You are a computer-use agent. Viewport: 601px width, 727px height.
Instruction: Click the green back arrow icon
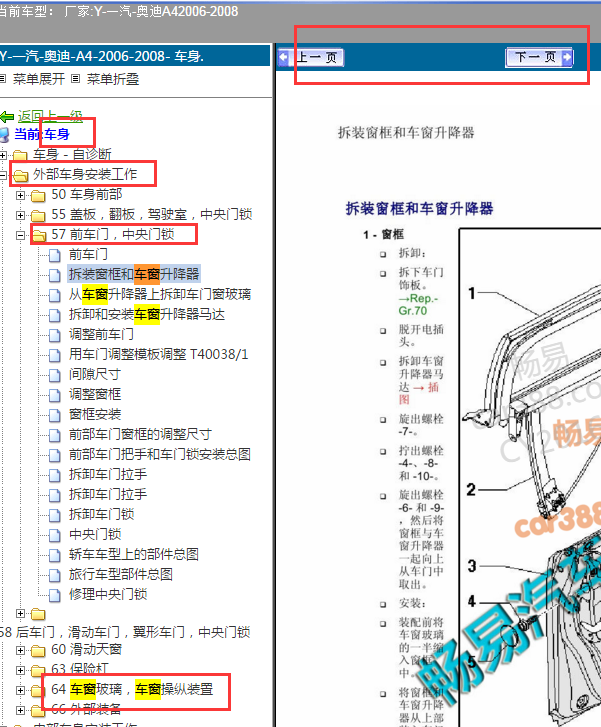(7, 117)
